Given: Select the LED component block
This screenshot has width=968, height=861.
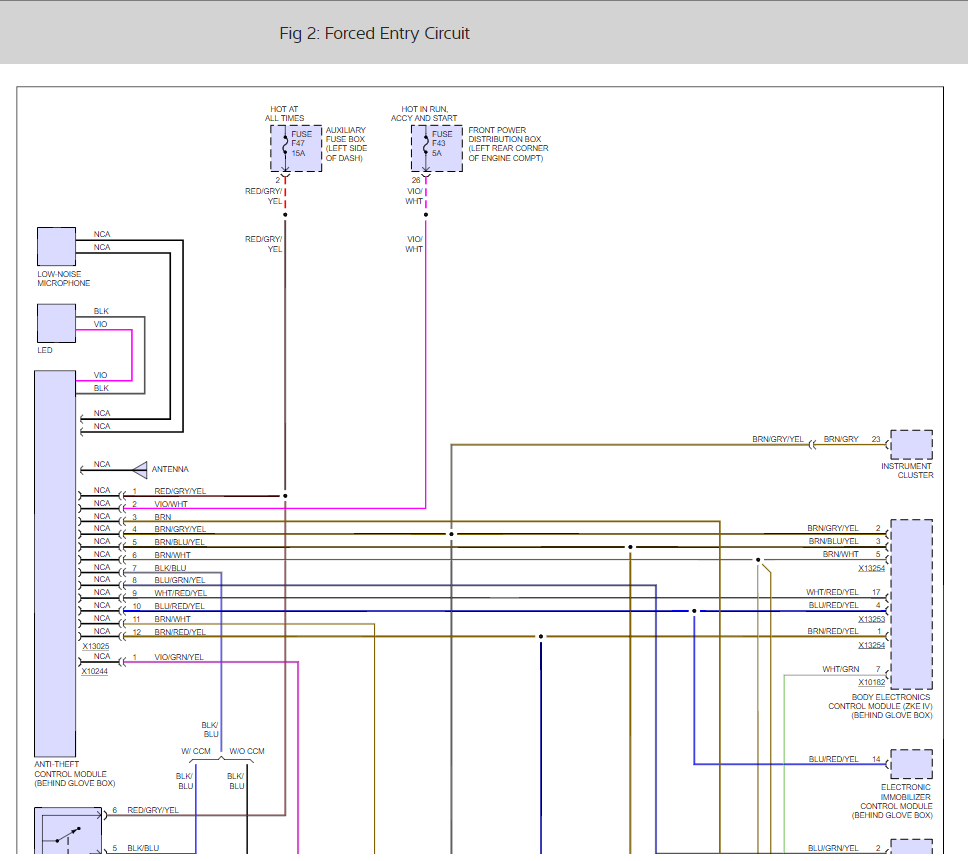Looking at the screenshot, I should tap(56, 323).
